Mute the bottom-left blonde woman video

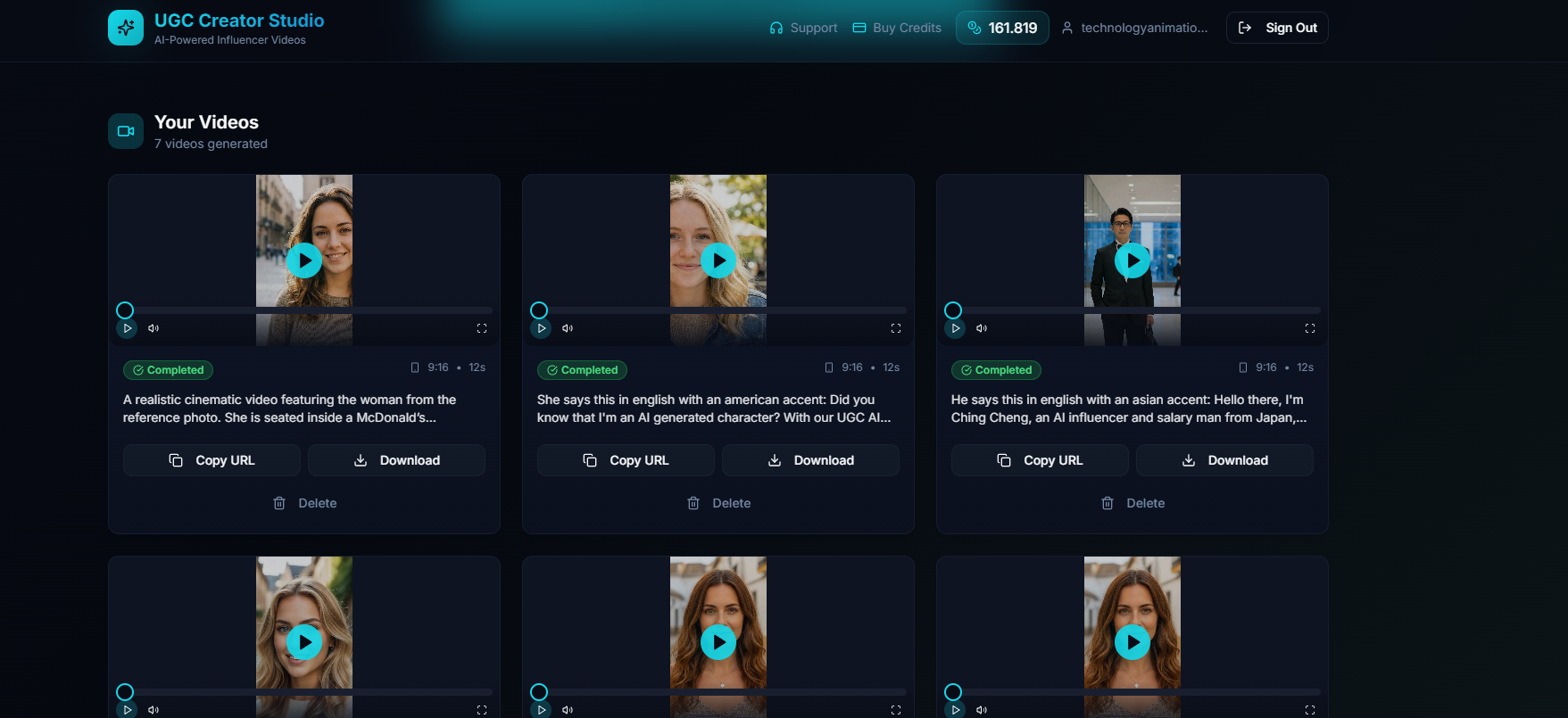(x=153, y=710)
